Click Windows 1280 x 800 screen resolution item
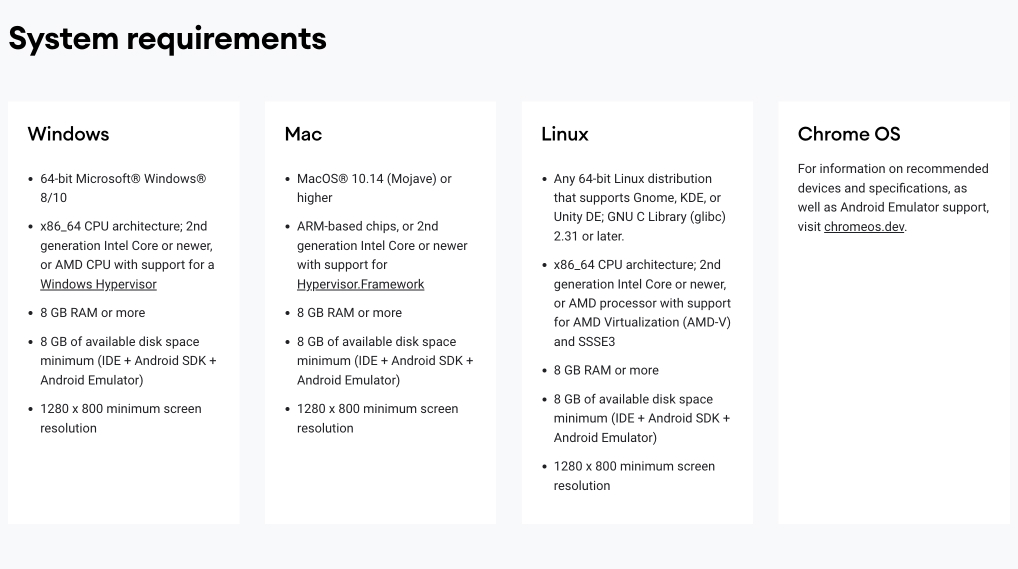Screen dimensions: 1018x569 point(121,418)
